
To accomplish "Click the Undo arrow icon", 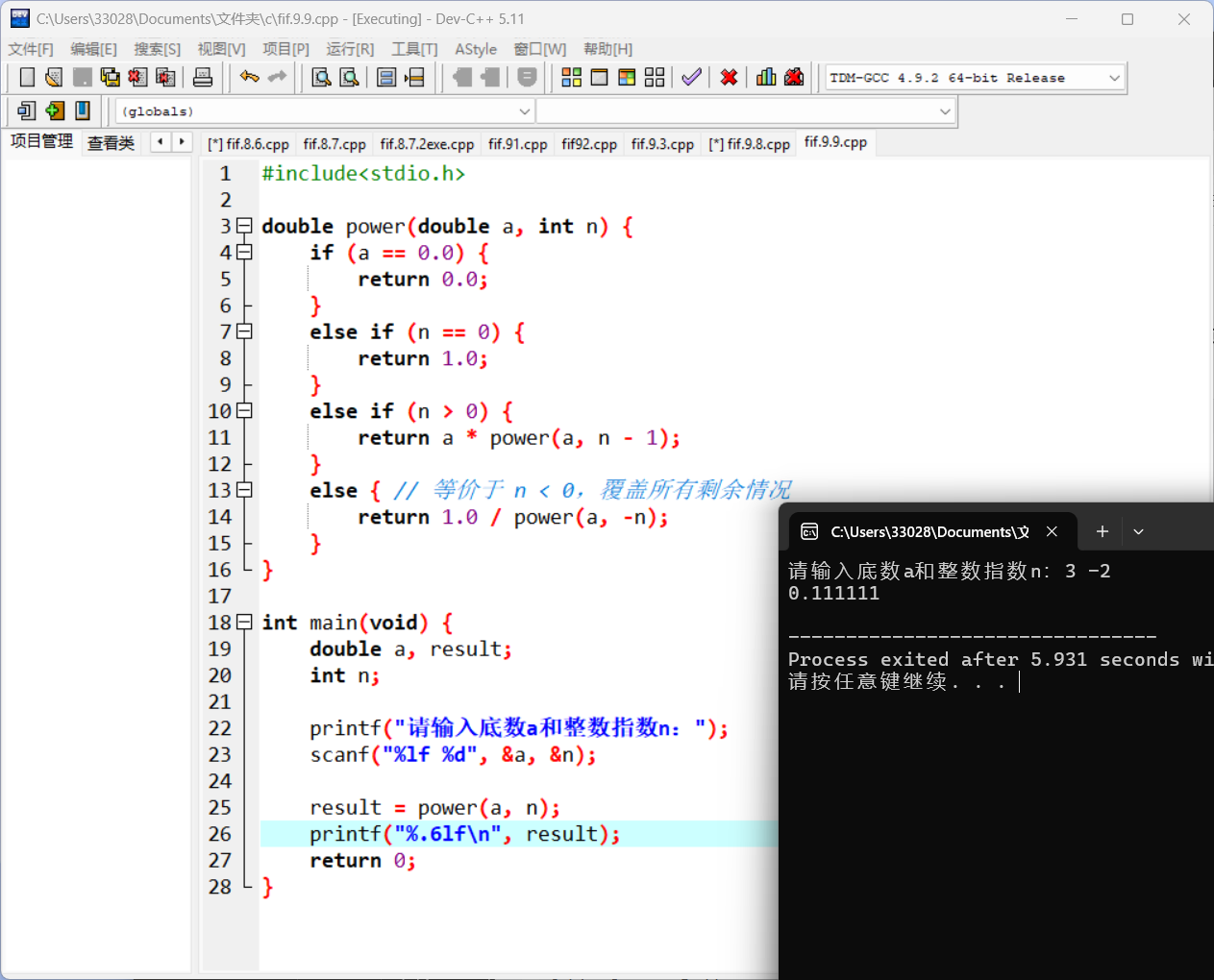I will (249, 77).
